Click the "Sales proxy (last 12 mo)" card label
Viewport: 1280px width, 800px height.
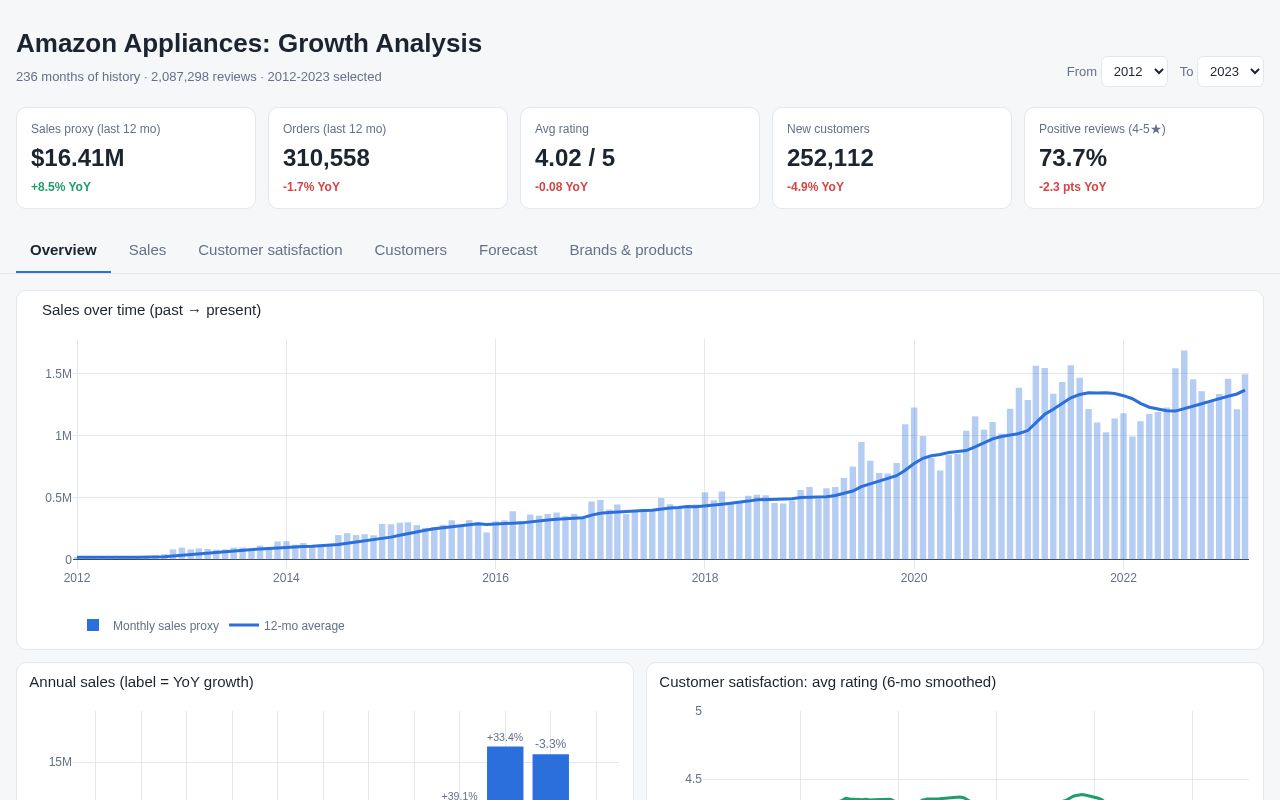click(x=96, y=129)
